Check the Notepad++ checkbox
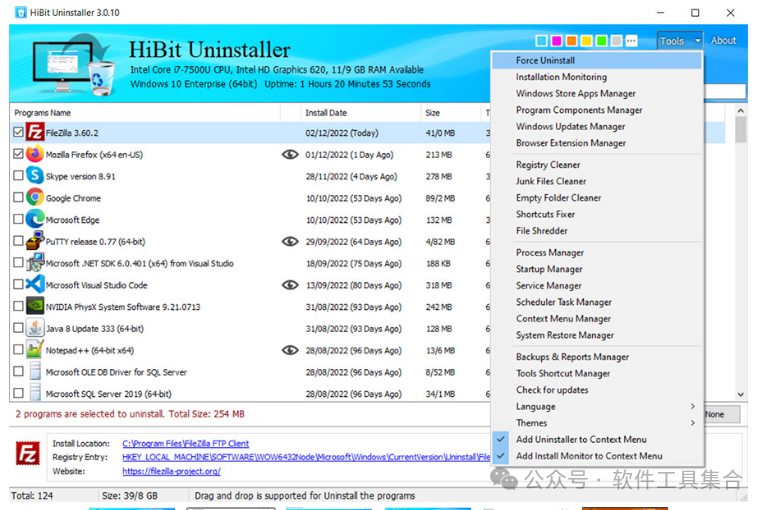 tap(18, 350)
